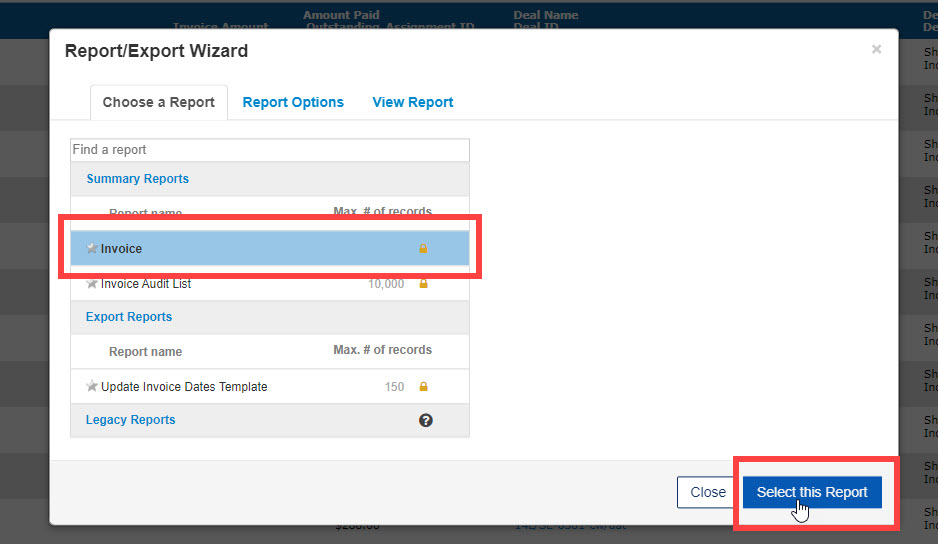The image size is (938, 544).
Task: Expand the Summary Reports section
Action: pos(137,179)
